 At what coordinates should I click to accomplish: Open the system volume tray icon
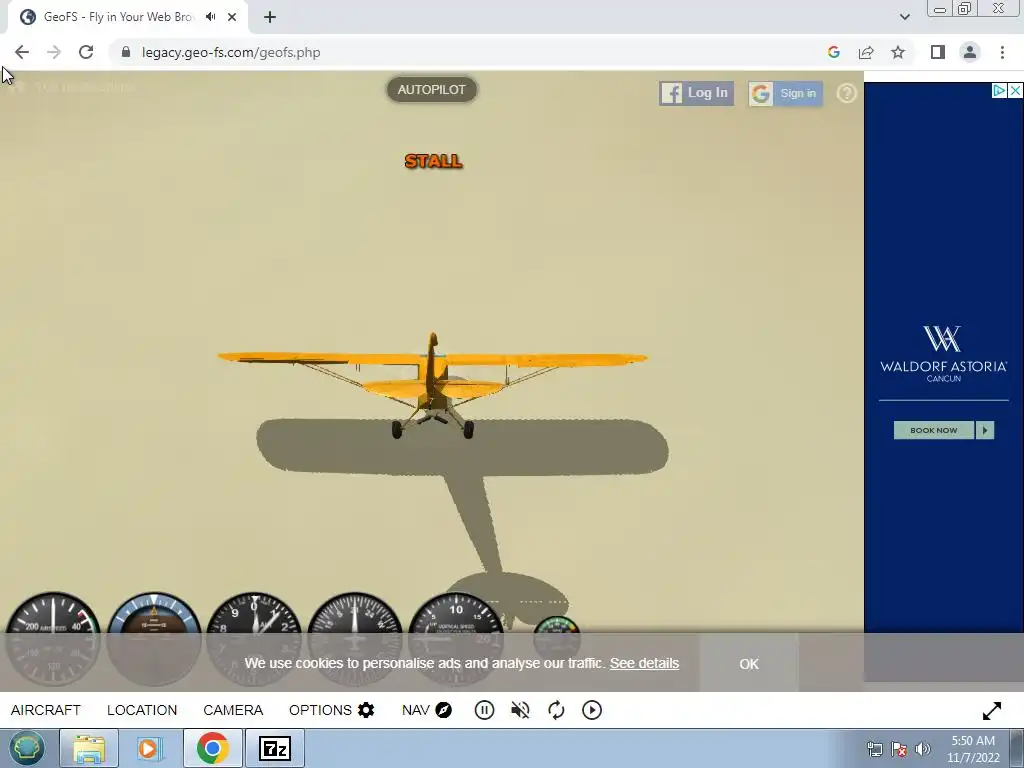click(923, 749)
